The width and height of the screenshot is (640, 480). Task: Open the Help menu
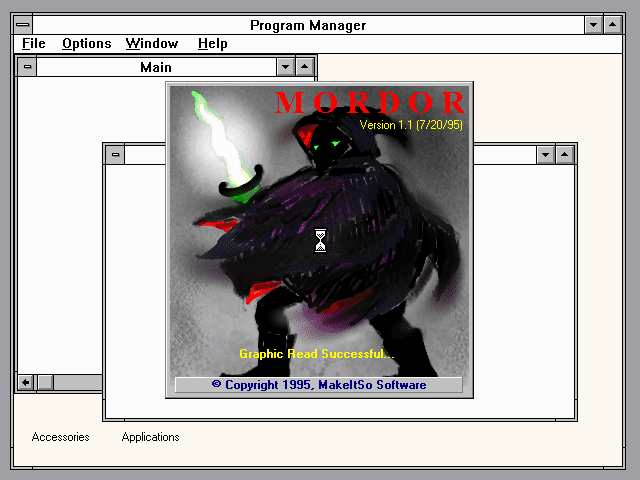[x=212, y=43]
